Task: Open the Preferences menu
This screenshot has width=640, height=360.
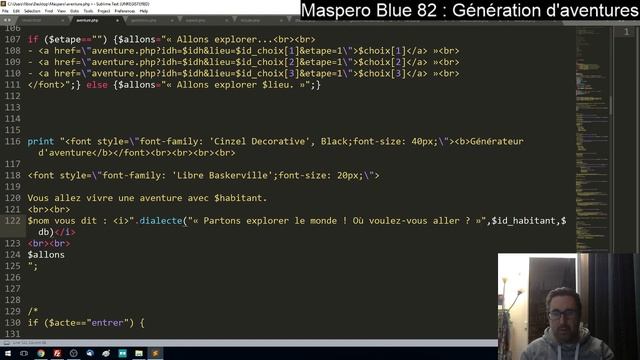Action: (125, 11)
